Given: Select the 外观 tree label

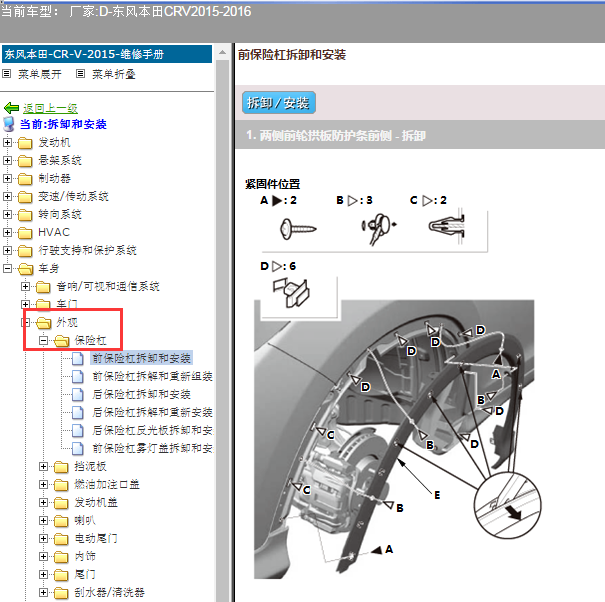Looking at the screenshot, I should 67,322.
